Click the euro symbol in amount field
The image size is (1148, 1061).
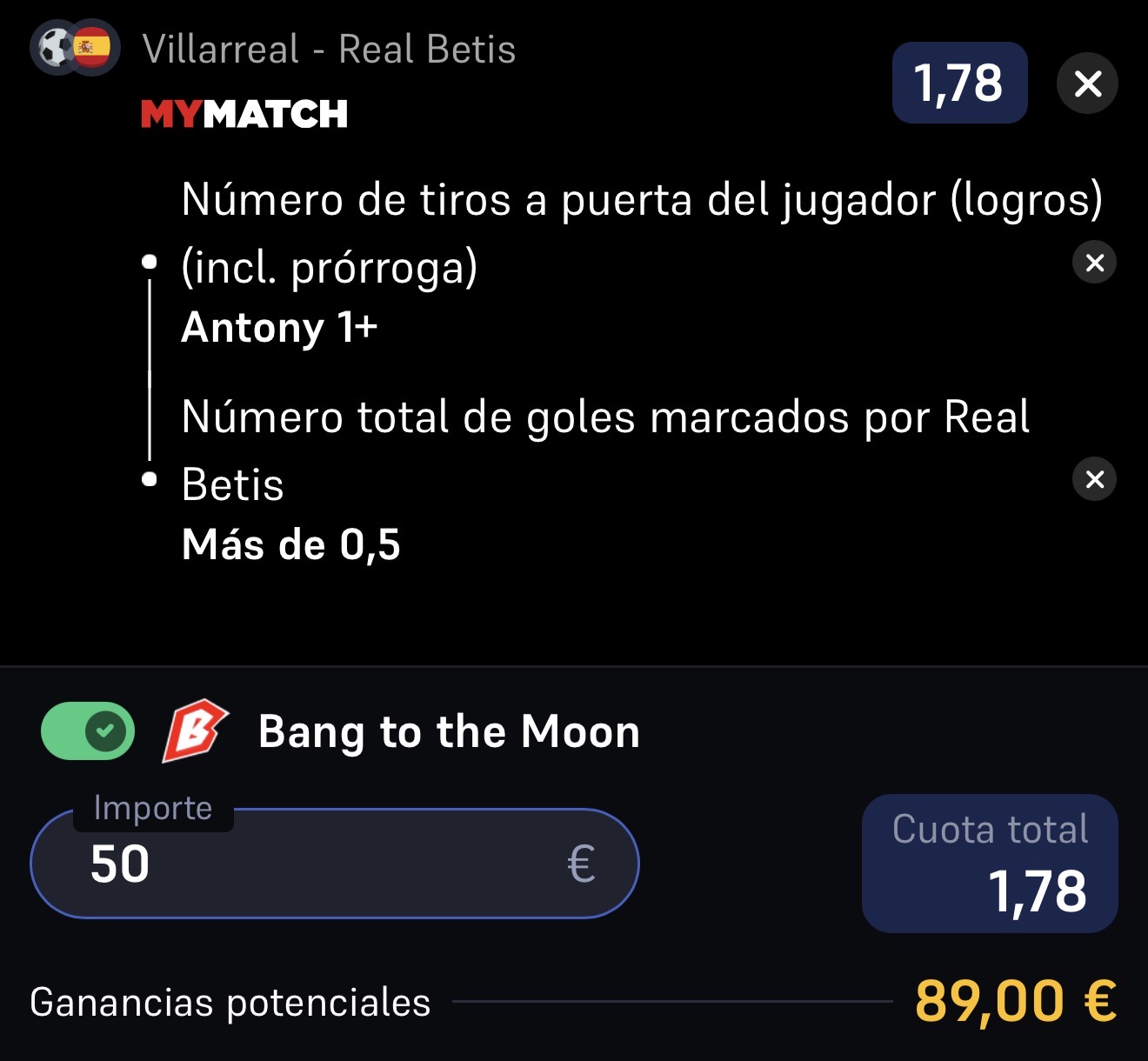[x=581, y=864]
